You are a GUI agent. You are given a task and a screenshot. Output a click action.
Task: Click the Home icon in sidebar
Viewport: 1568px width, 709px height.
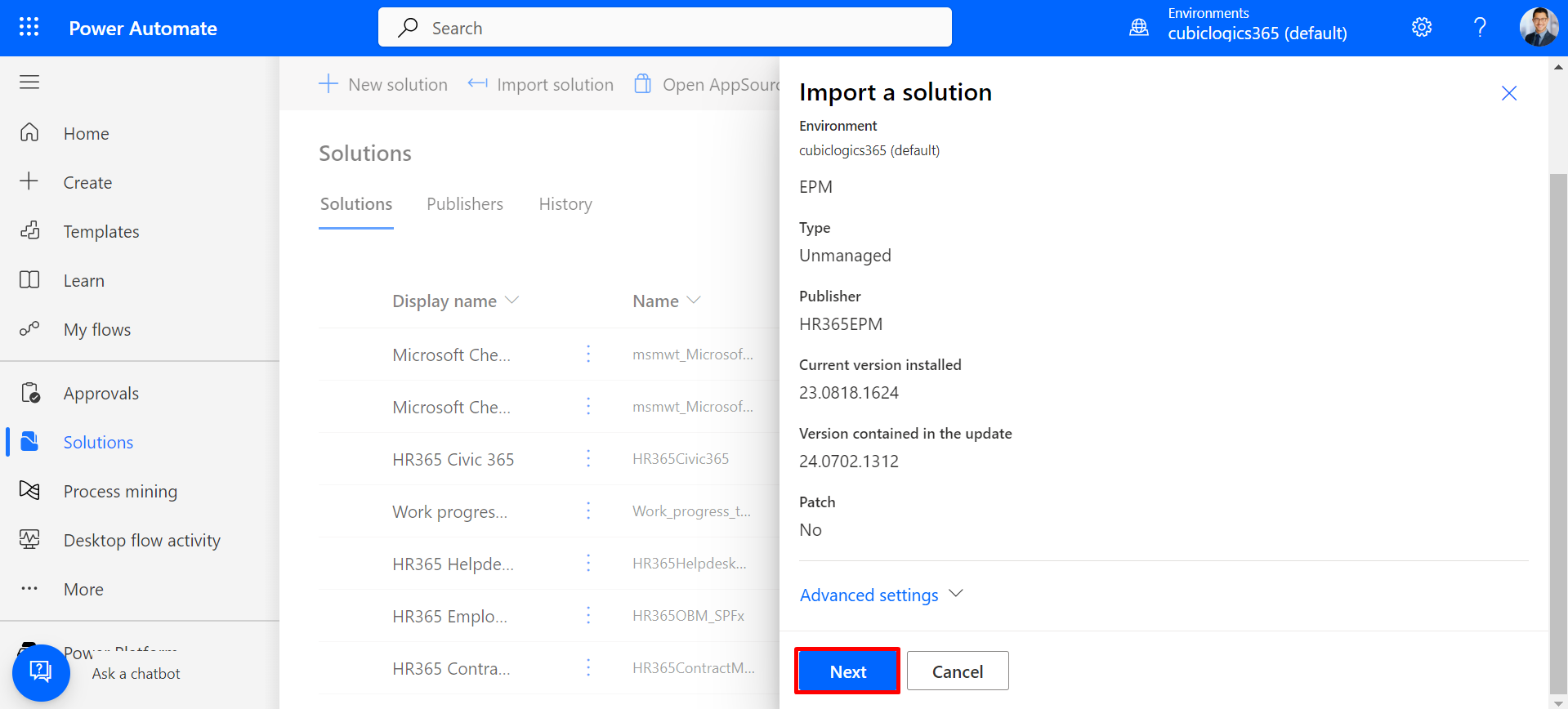[29, 132]
